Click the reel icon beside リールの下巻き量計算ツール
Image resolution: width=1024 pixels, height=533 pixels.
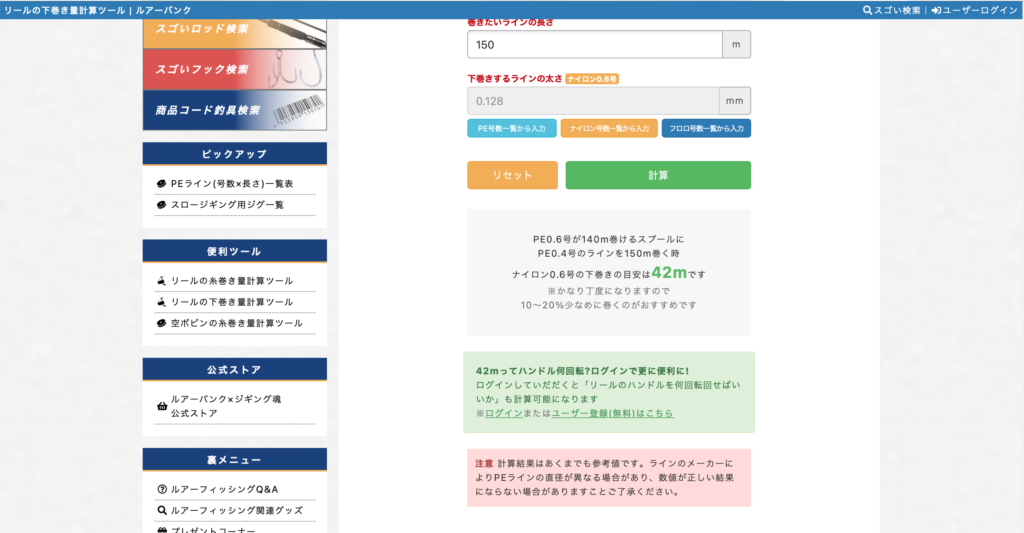pos(161,302)
